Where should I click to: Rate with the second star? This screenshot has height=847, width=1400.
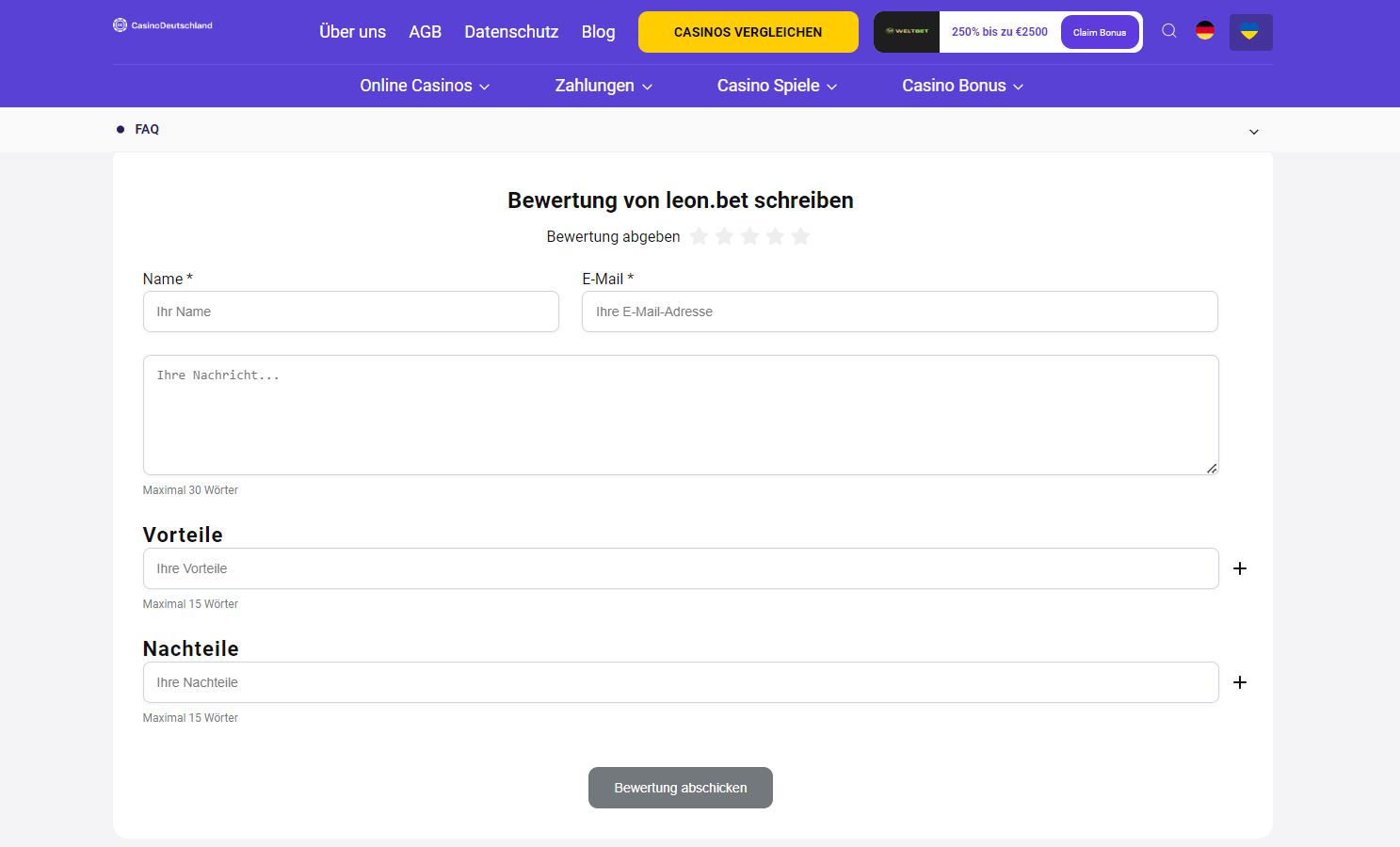(724, 236)
